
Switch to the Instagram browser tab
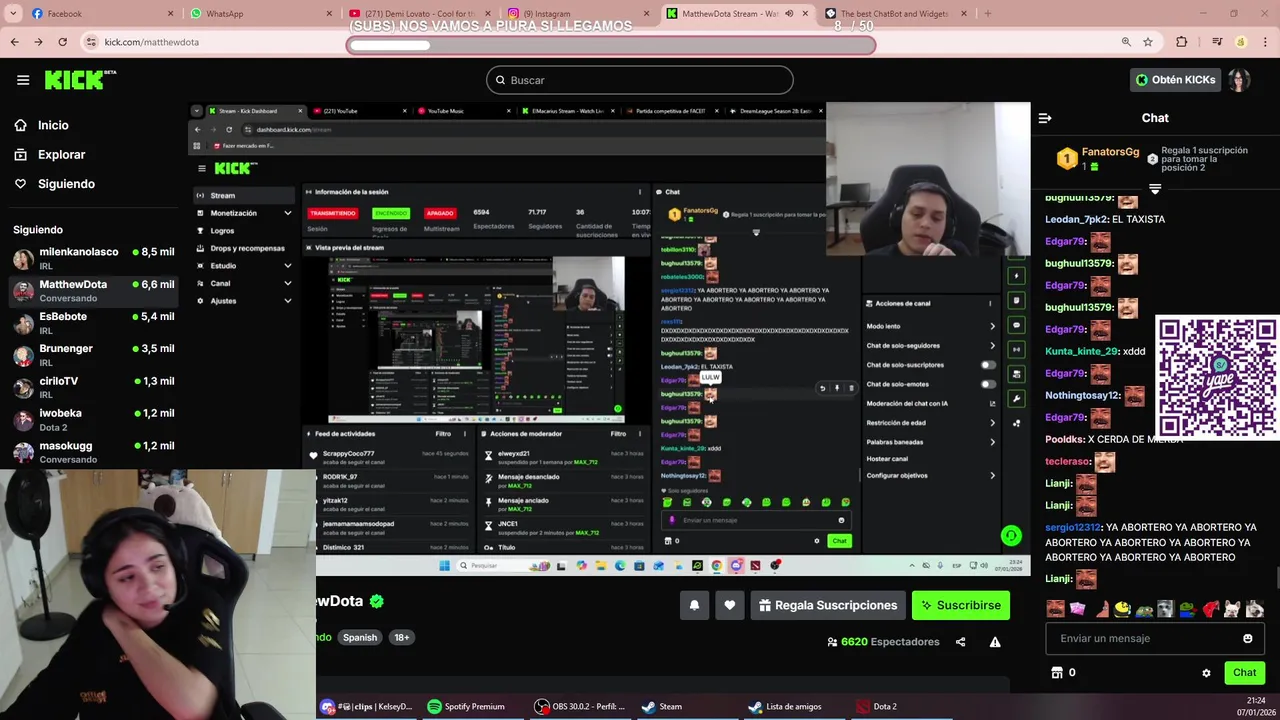578,14
